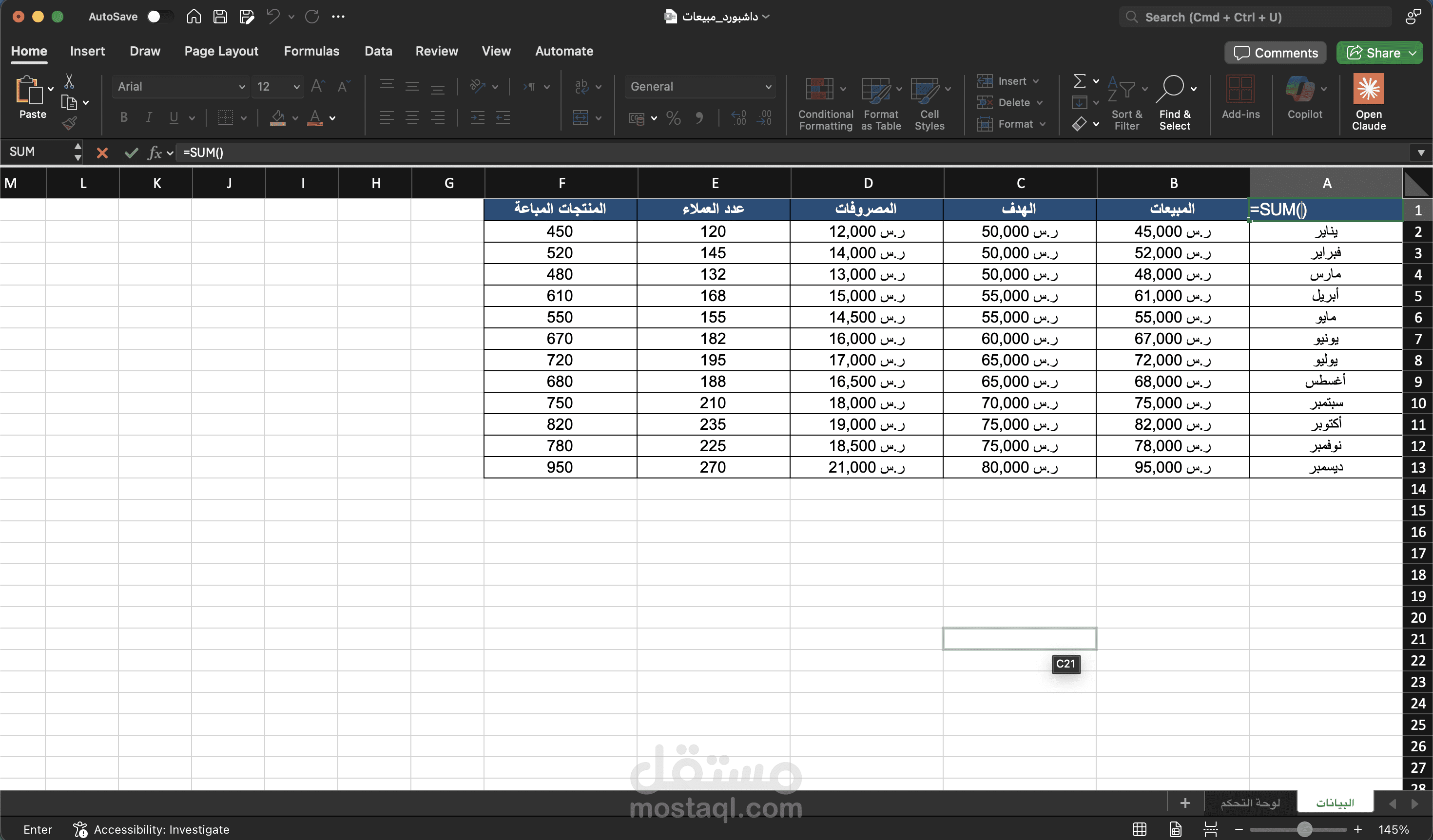
Task: Open the Formulas ribbon tab
Action: 311,51
